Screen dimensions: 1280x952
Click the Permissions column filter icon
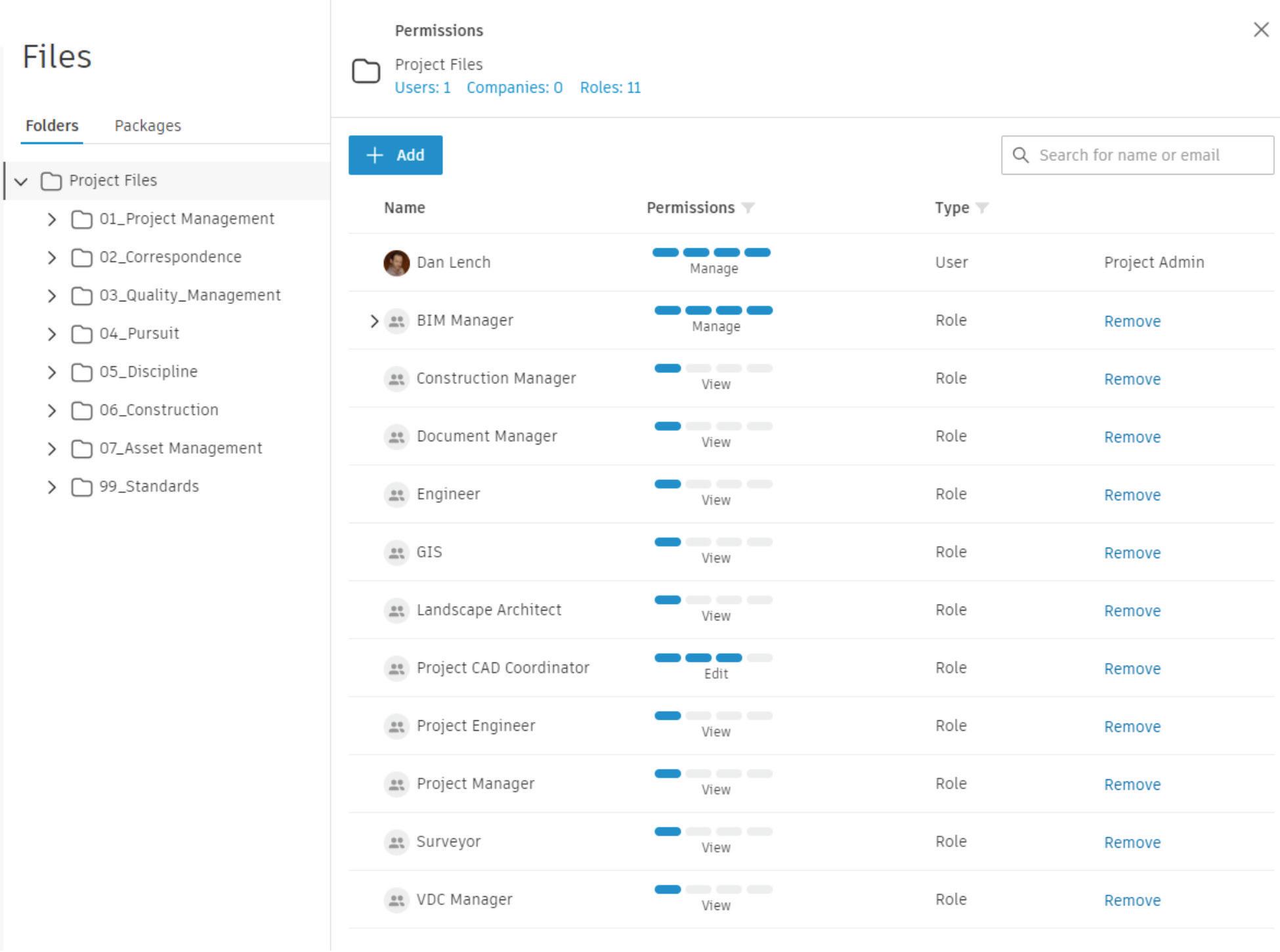tap(748, 208)
